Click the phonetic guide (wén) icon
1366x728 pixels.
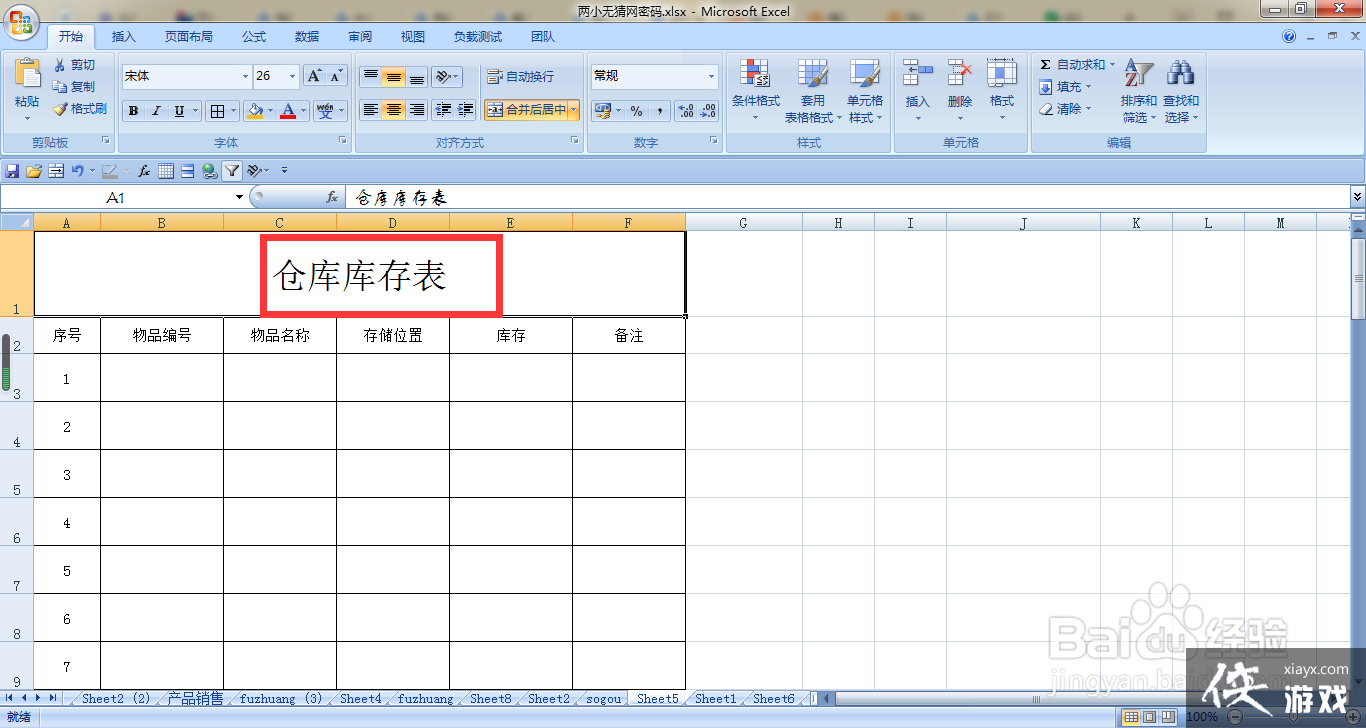coord(325,111)
